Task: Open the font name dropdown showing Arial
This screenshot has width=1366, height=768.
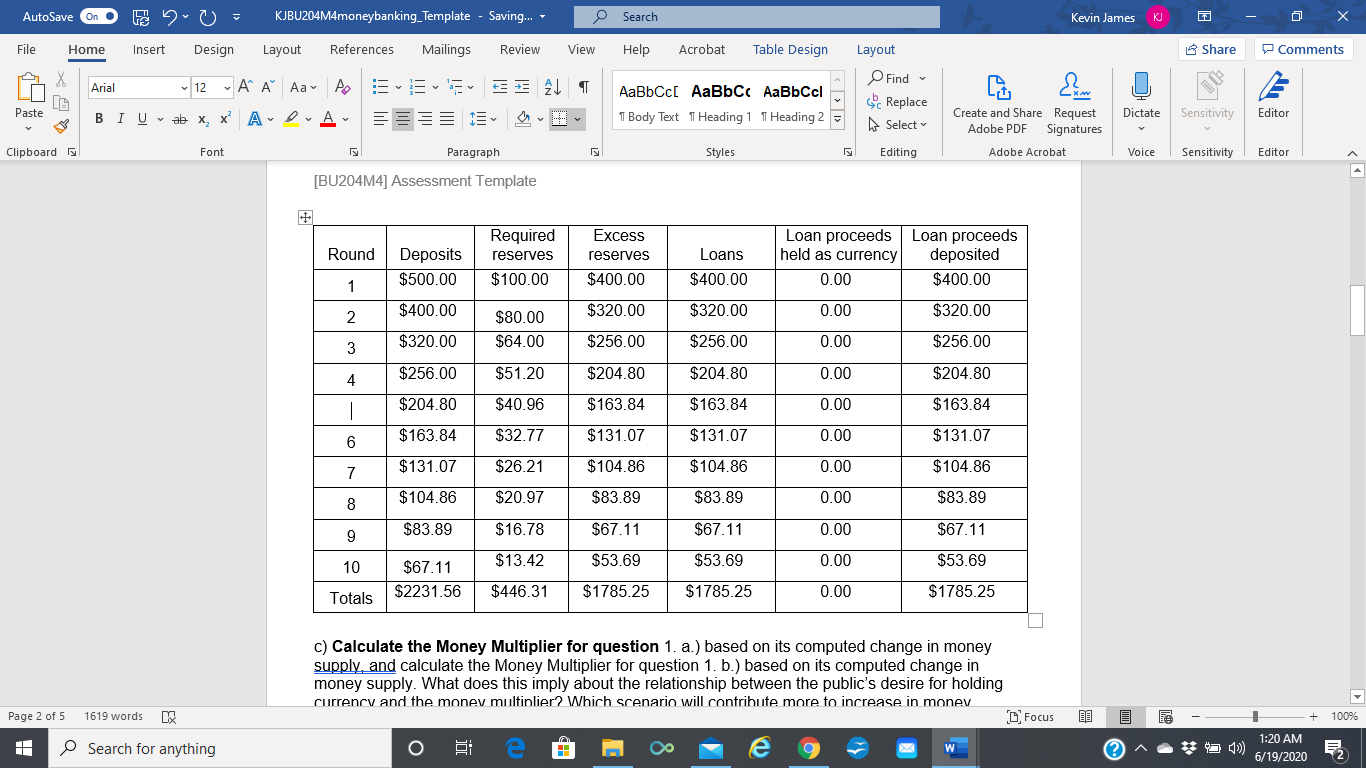Action: [x=183, y=88]
